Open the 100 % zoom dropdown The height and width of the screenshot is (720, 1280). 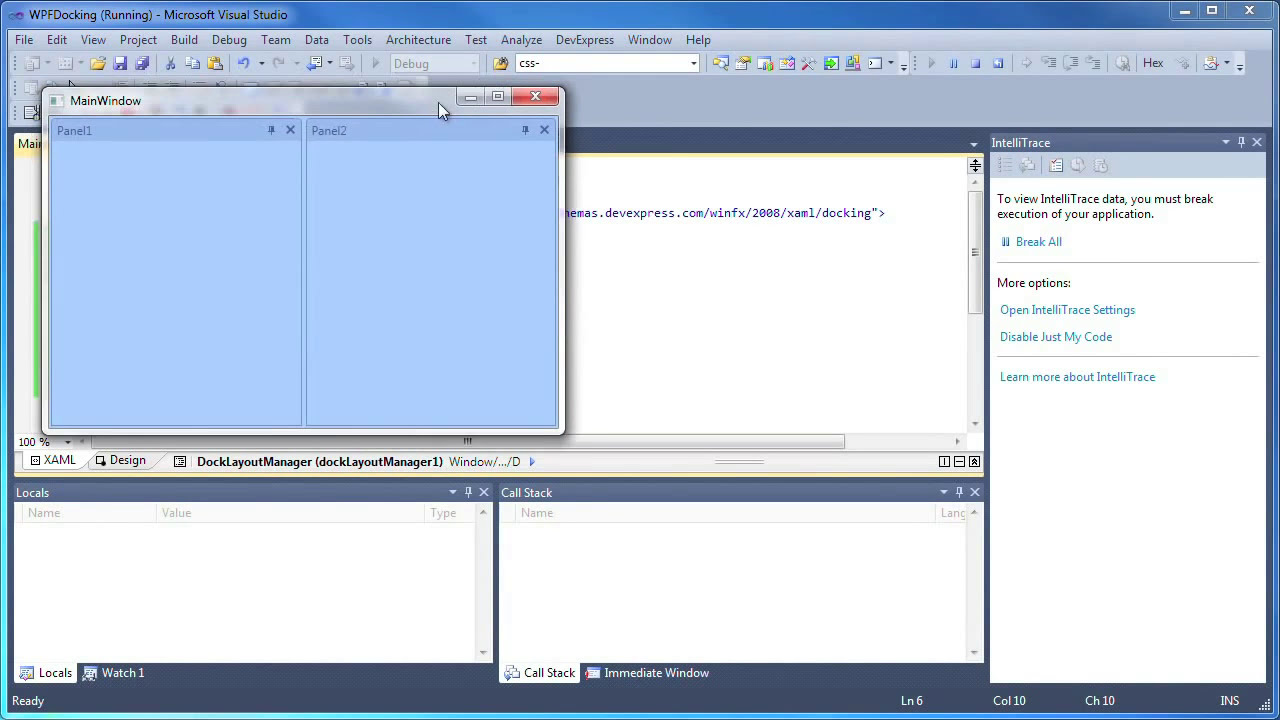(x=68, y=441)
